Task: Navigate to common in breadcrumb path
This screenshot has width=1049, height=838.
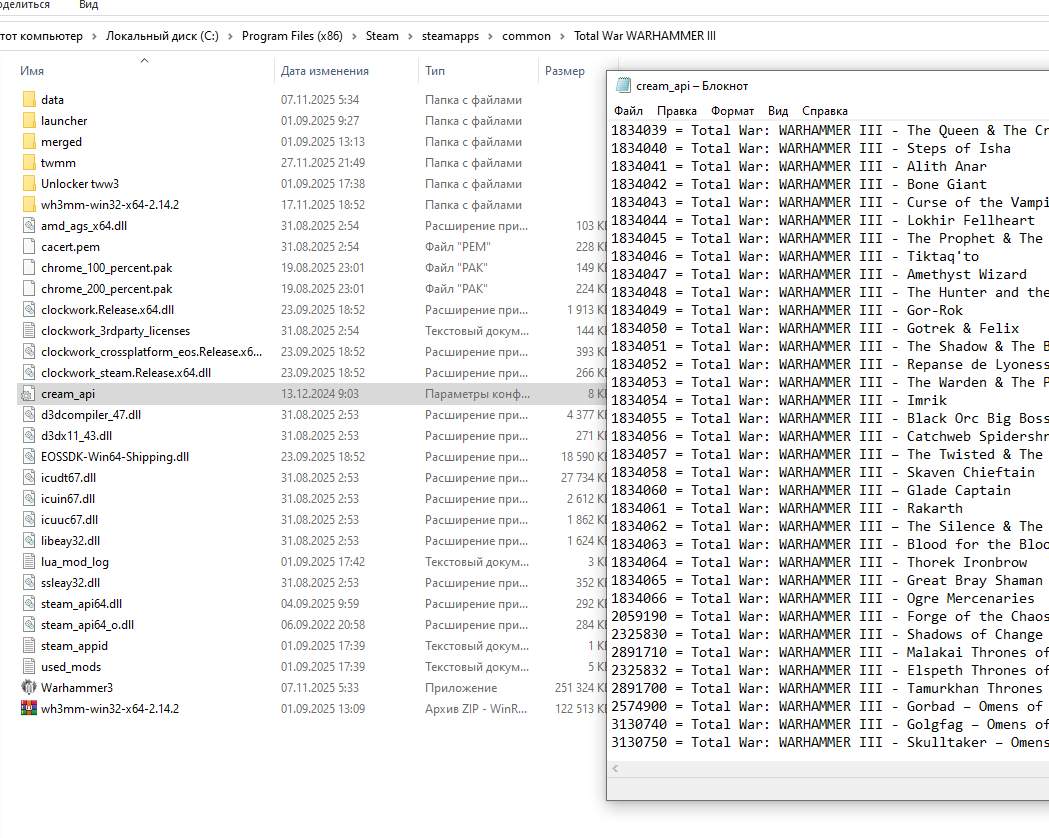Action: (527, 36)
